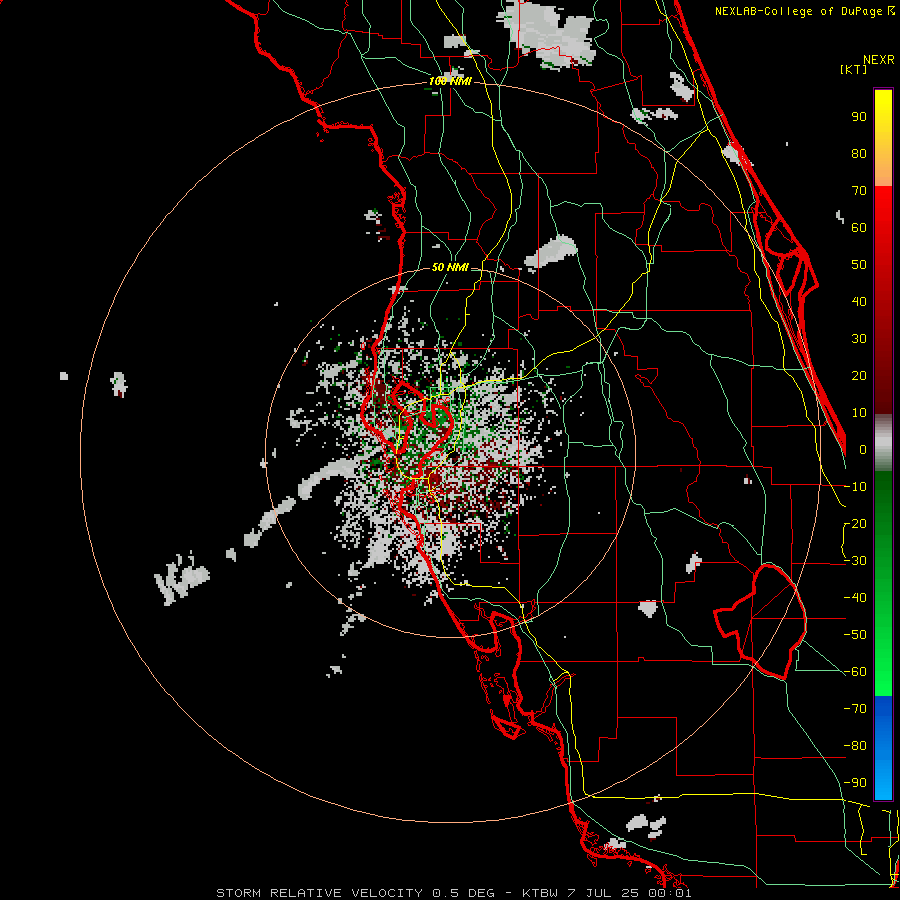Click the -60 knot scale label

pos(855,672)
